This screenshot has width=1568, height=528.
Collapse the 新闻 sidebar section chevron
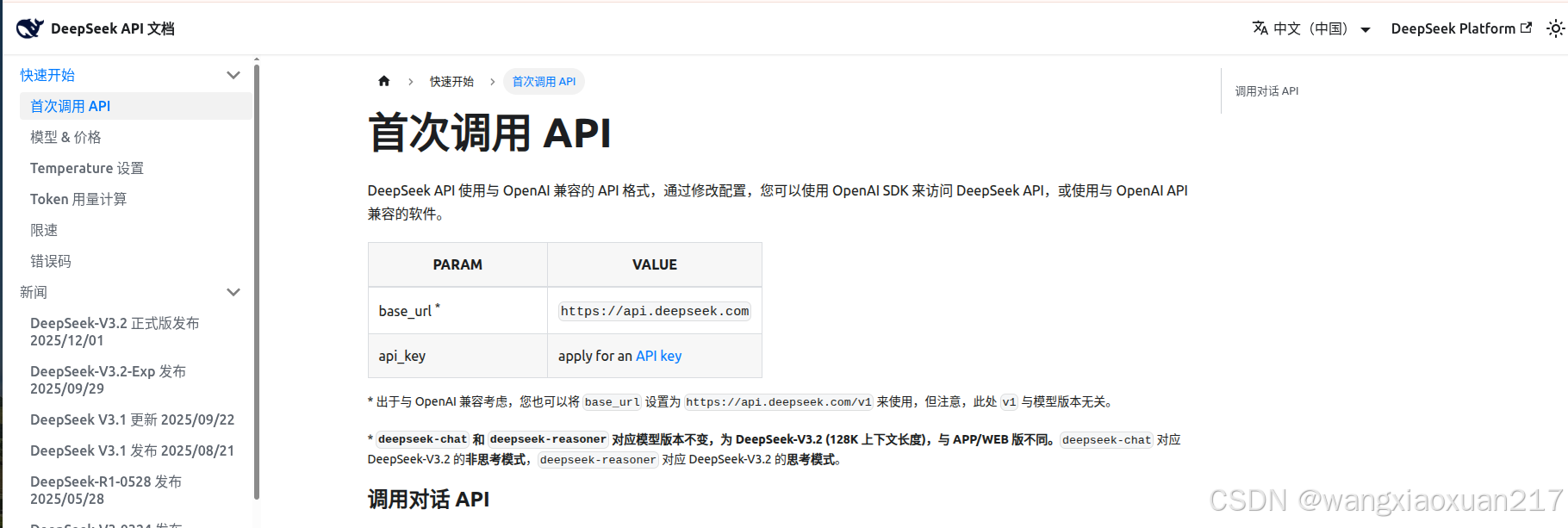233,292
